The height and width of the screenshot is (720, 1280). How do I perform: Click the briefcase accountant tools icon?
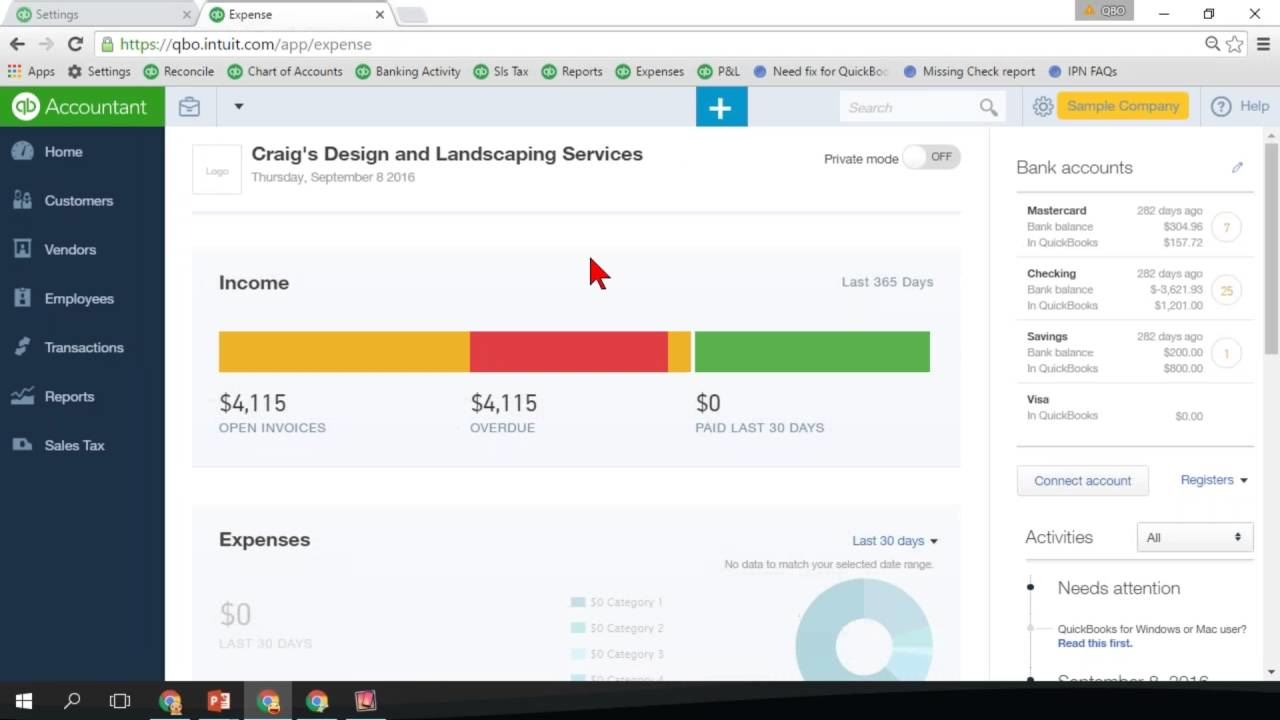pos(189,107)
